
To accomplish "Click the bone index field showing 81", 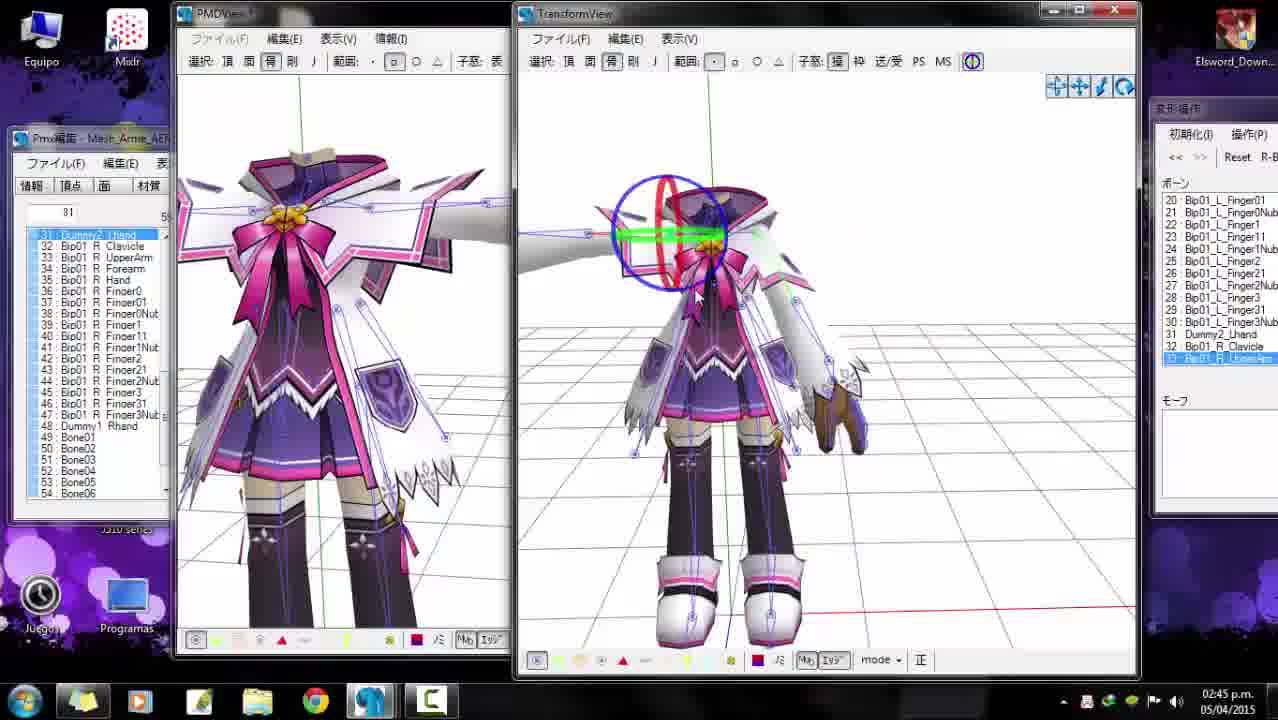I will click(x=53, y=212).
